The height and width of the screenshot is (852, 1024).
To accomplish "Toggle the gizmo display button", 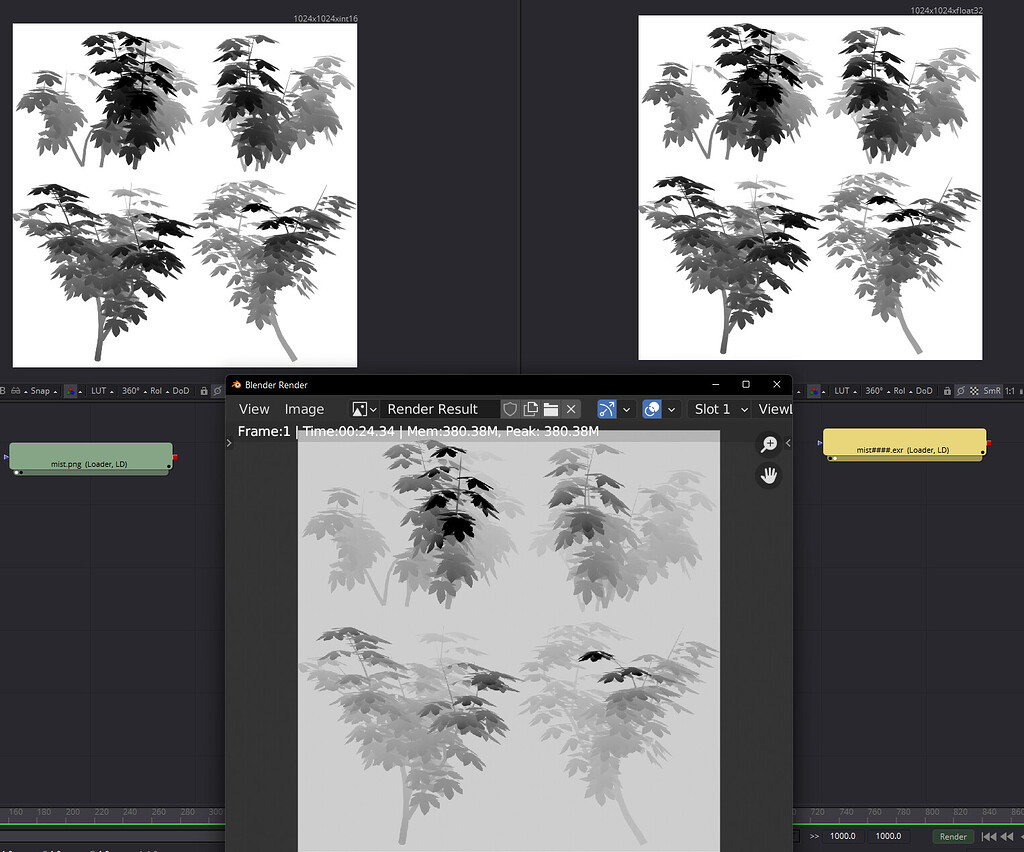I will tap(607, 409).
